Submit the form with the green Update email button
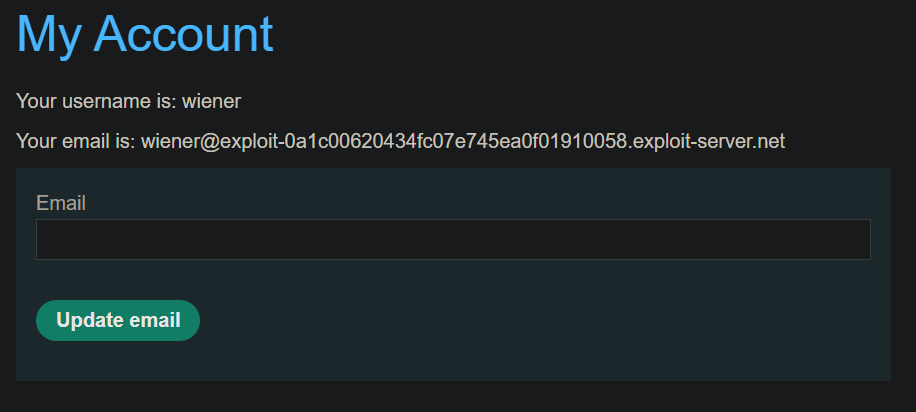916x412 pixels. pyautogui.click(x=118, y=320)
